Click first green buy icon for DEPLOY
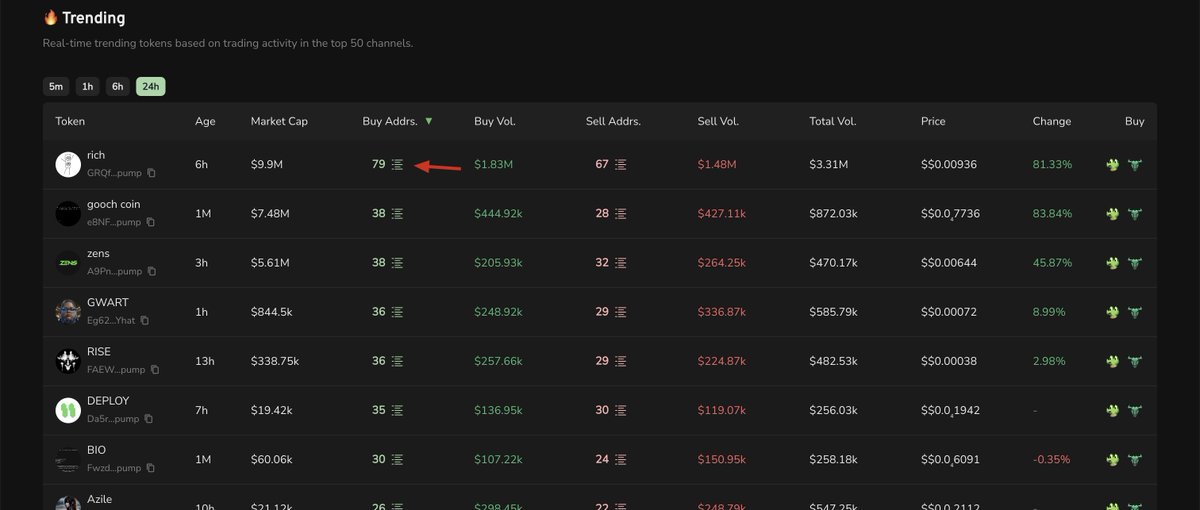This screenshot has height=510, width=1200. pos(1113,410)
